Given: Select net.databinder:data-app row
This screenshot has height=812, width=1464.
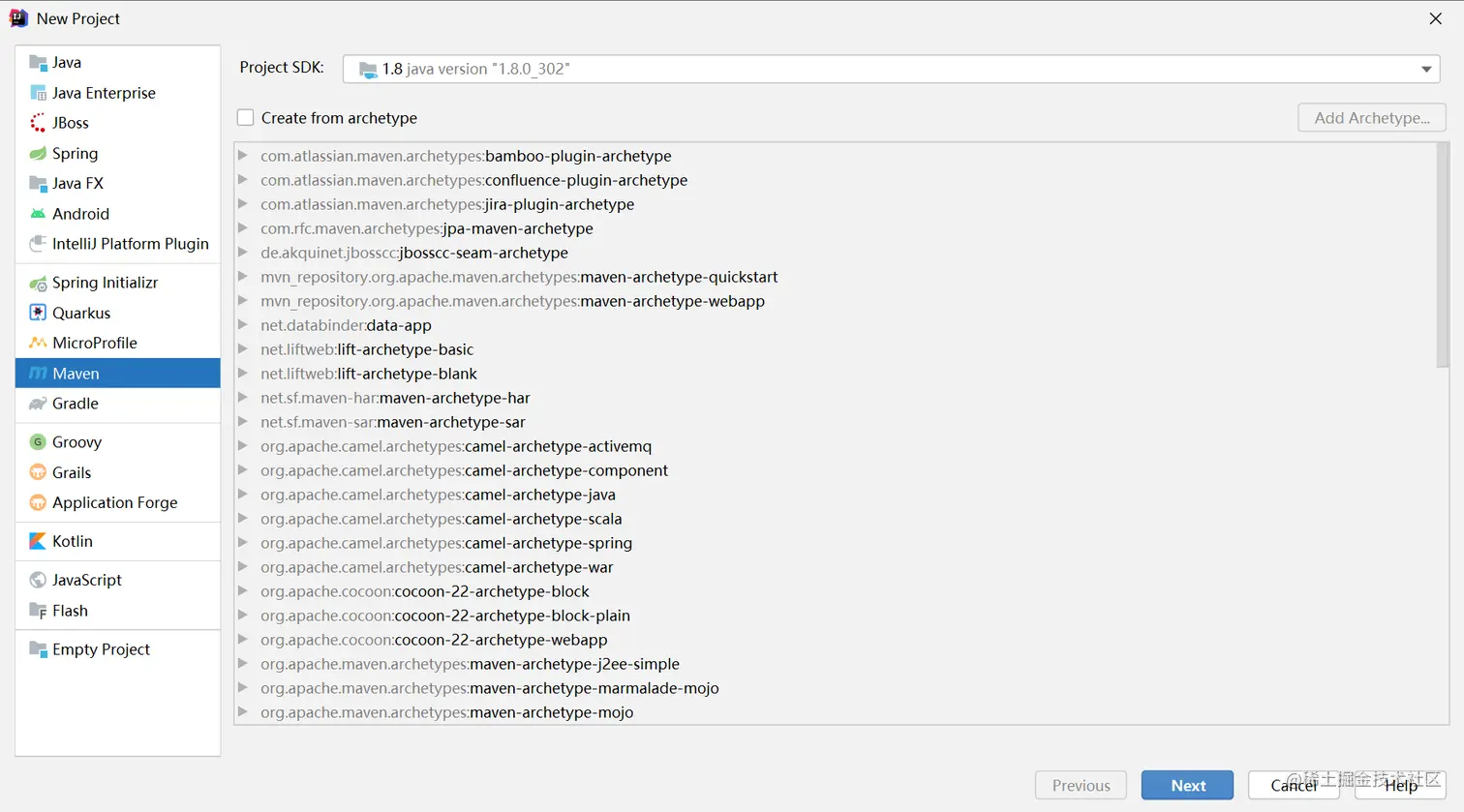Looking at the screenshot, I should point(836,325).
